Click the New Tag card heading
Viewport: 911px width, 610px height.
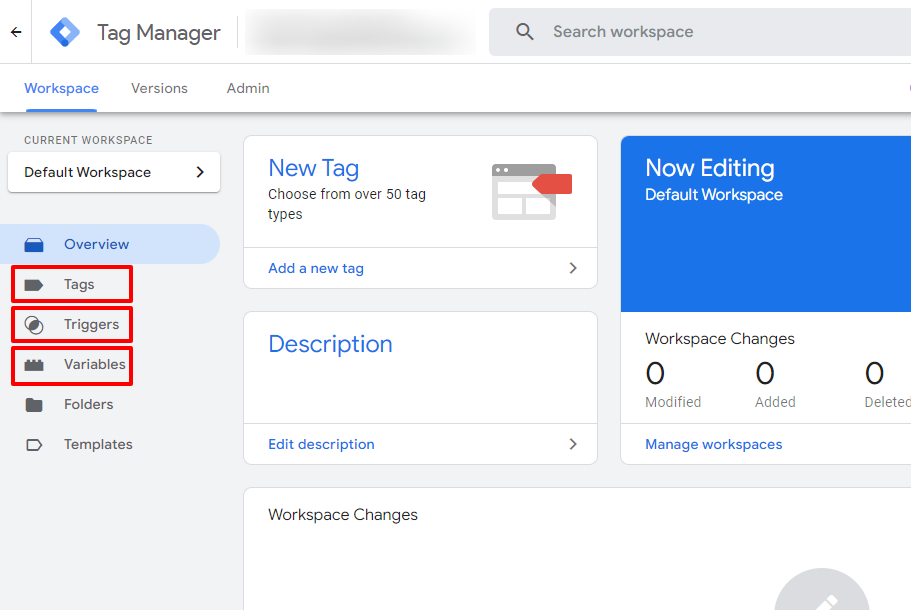point(313,167)
